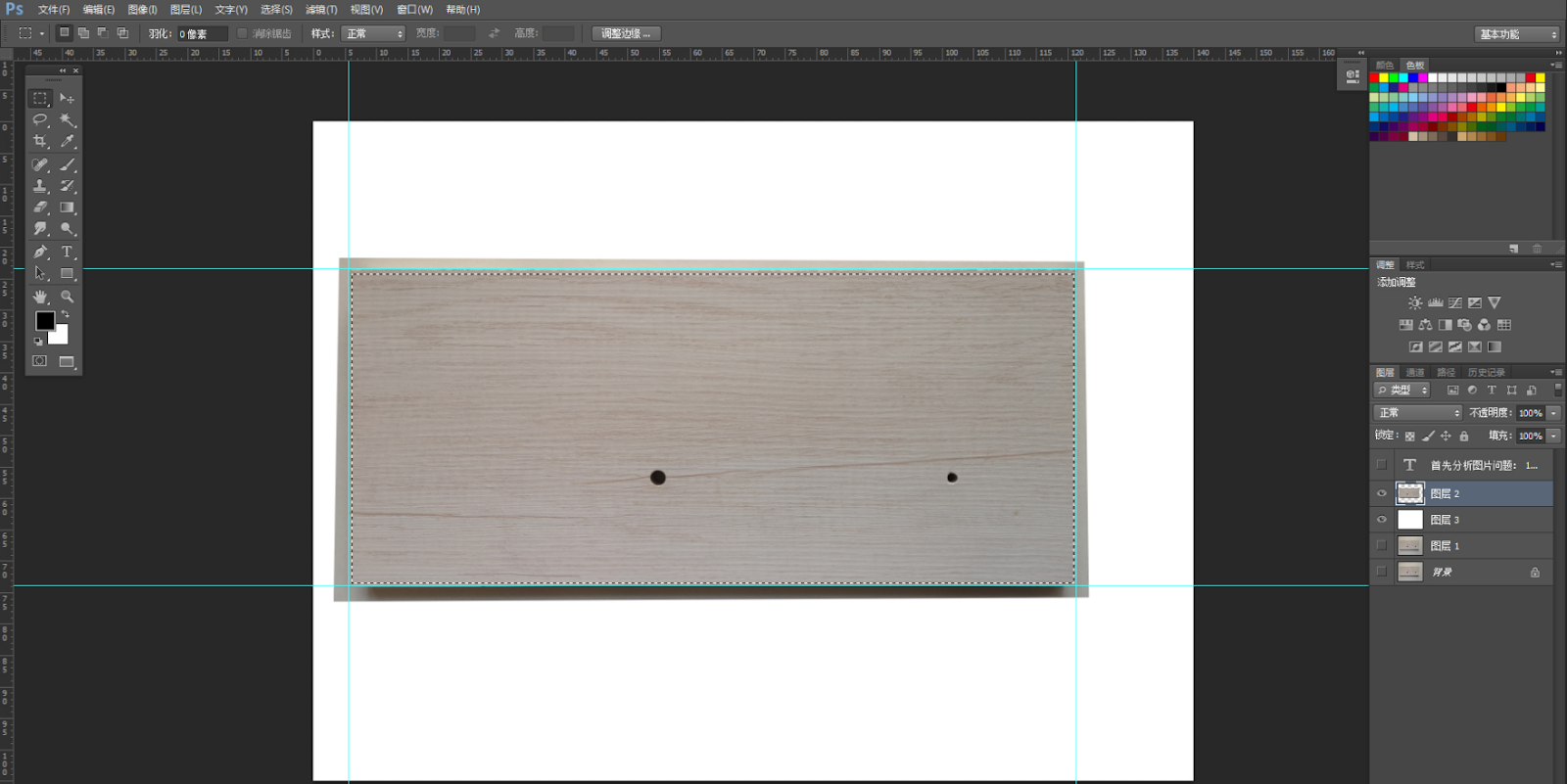Open the 不透明度 opacity dropdown arrow
Screen dimensions: 1567x784
pos(1553,413)
